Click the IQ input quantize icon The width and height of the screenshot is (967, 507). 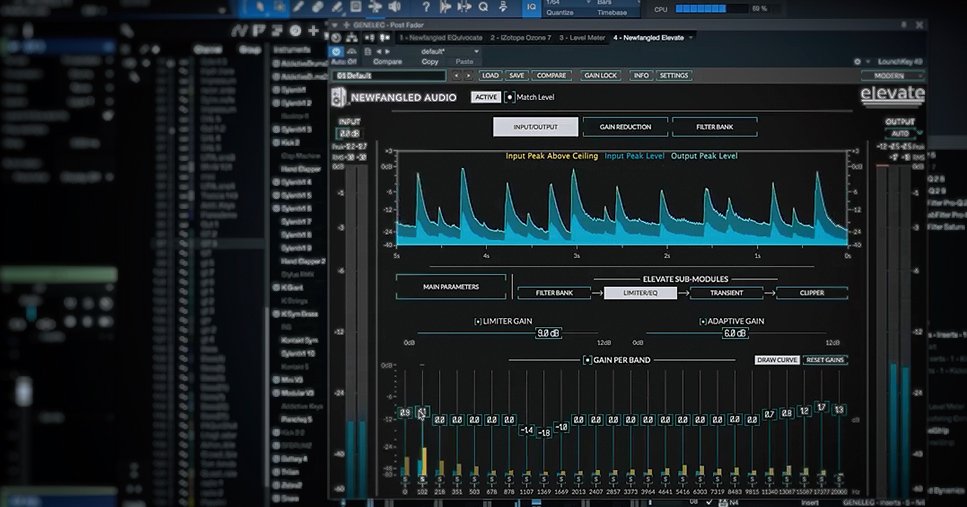[x=532, y=8]
